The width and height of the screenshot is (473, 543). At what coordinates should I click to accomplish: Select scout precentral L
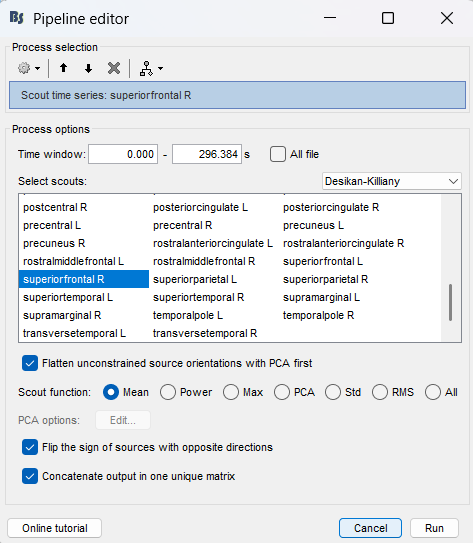click(52, 225)
